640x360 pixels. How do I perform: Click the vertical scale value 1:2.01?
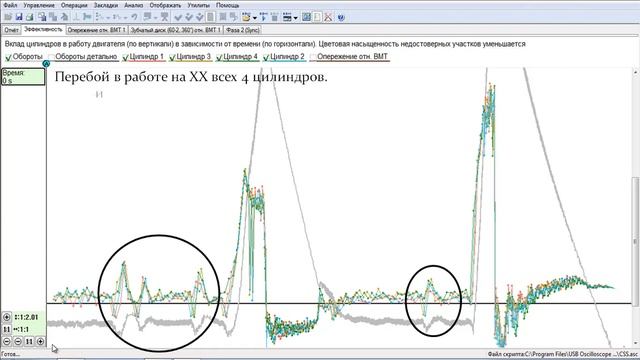(x=26, y=317)
